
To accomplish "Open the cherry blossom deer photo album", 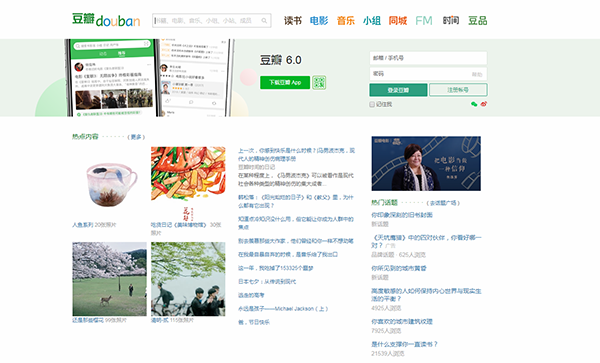I will 109,279.
